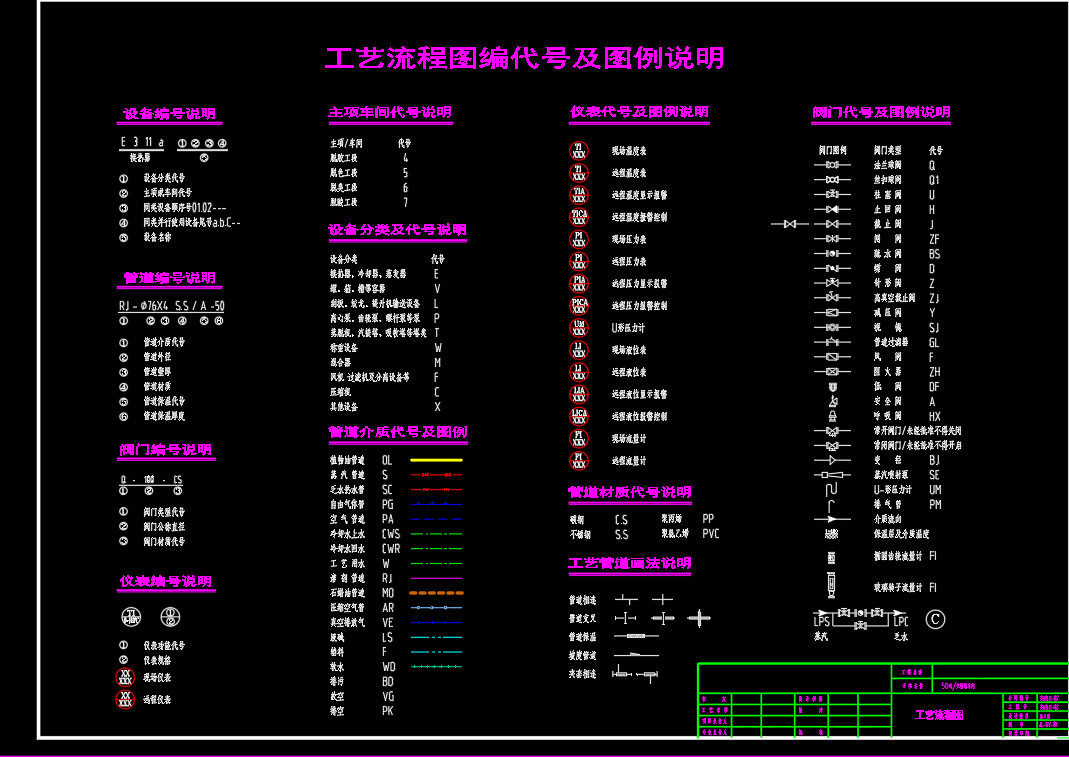
Task: Select the 坡度管道 sloped pipe symbol
Action: 636,655
